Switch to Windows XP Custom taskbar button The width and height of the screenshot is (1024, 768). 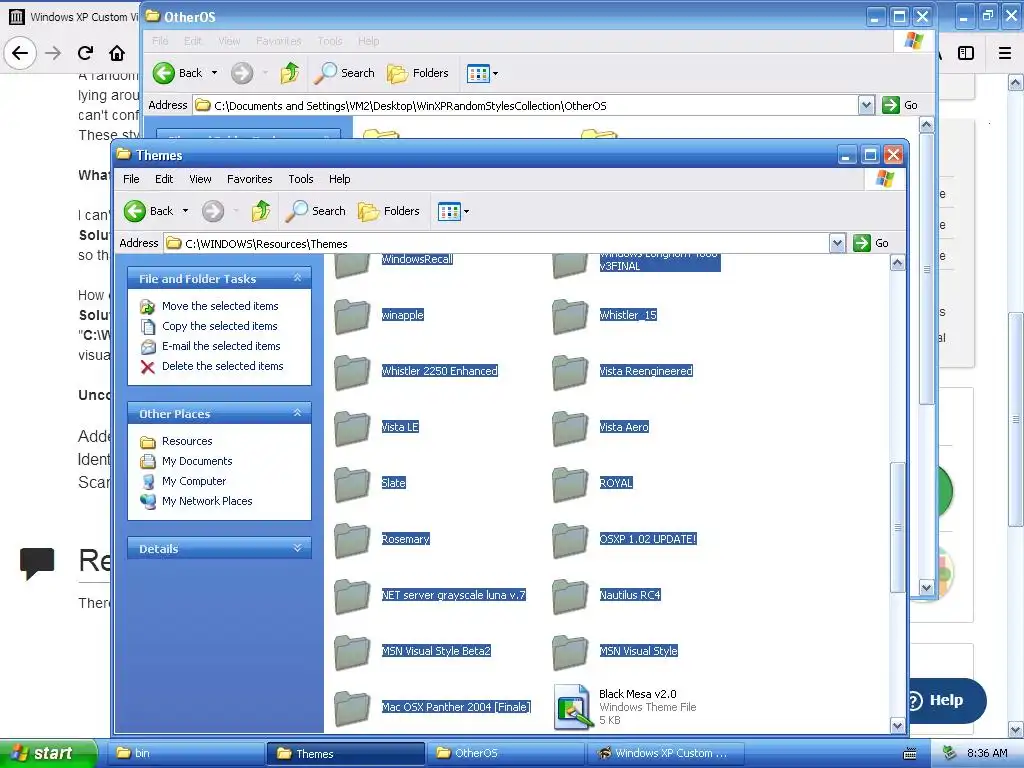click(x=665, y=753)
